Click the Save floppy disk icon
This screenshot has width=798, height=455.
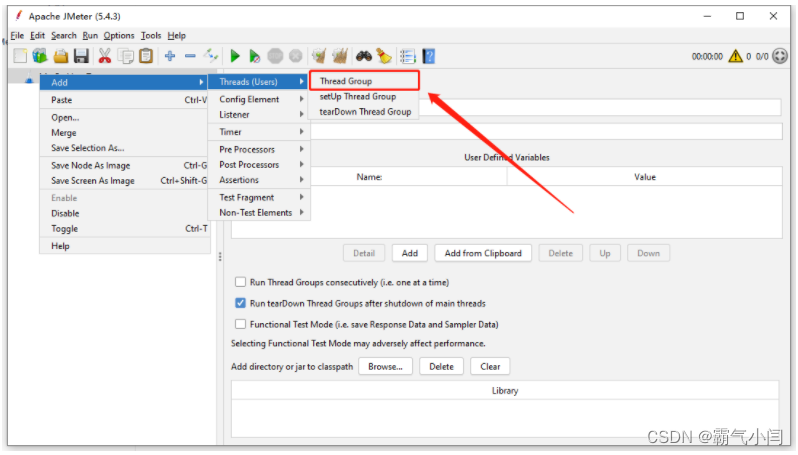(81, 56)
